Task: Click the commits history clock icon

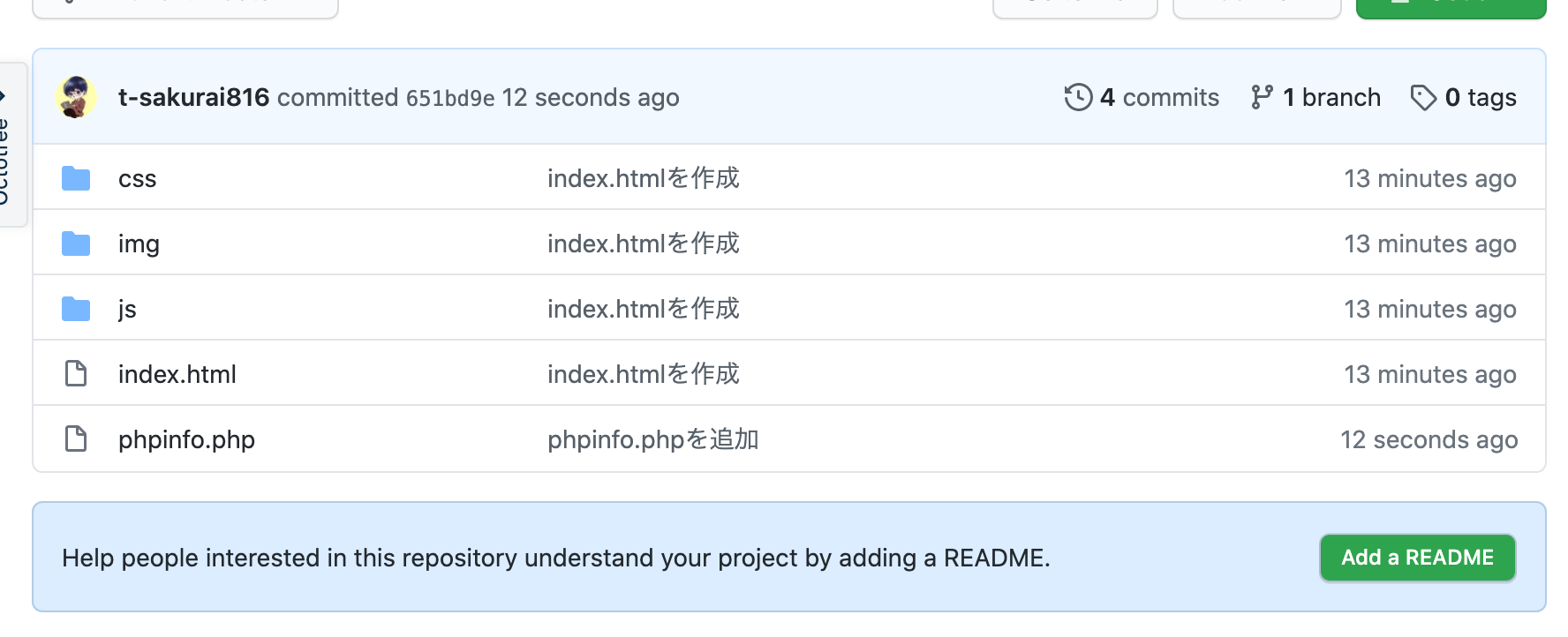Action: pos(1078,97)
